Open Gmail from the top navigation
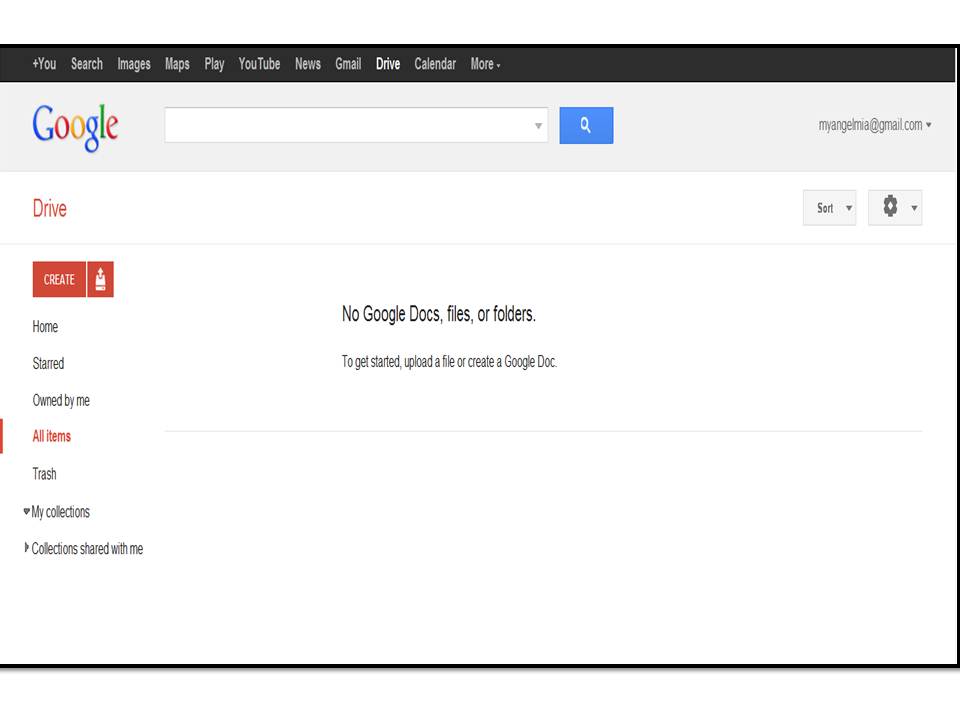960x720 pixels. pos(347,64)
